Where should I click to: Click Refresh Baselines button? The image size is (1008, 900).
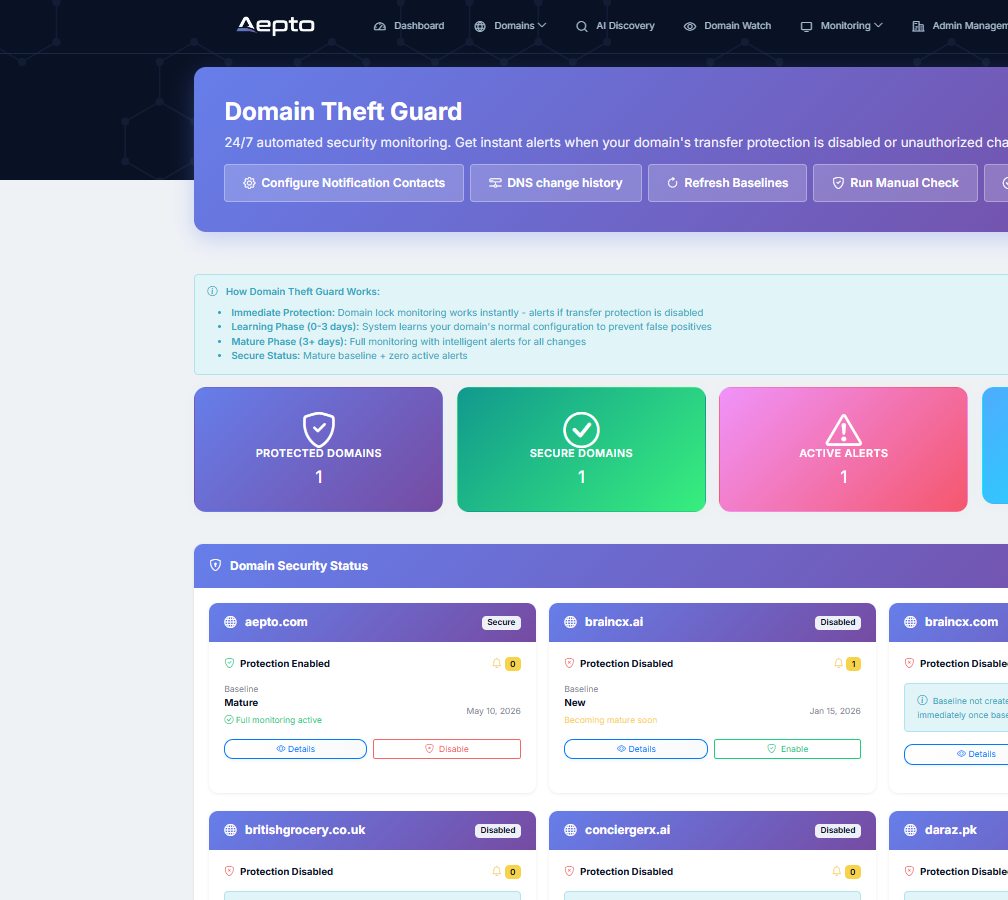[728, 183]
